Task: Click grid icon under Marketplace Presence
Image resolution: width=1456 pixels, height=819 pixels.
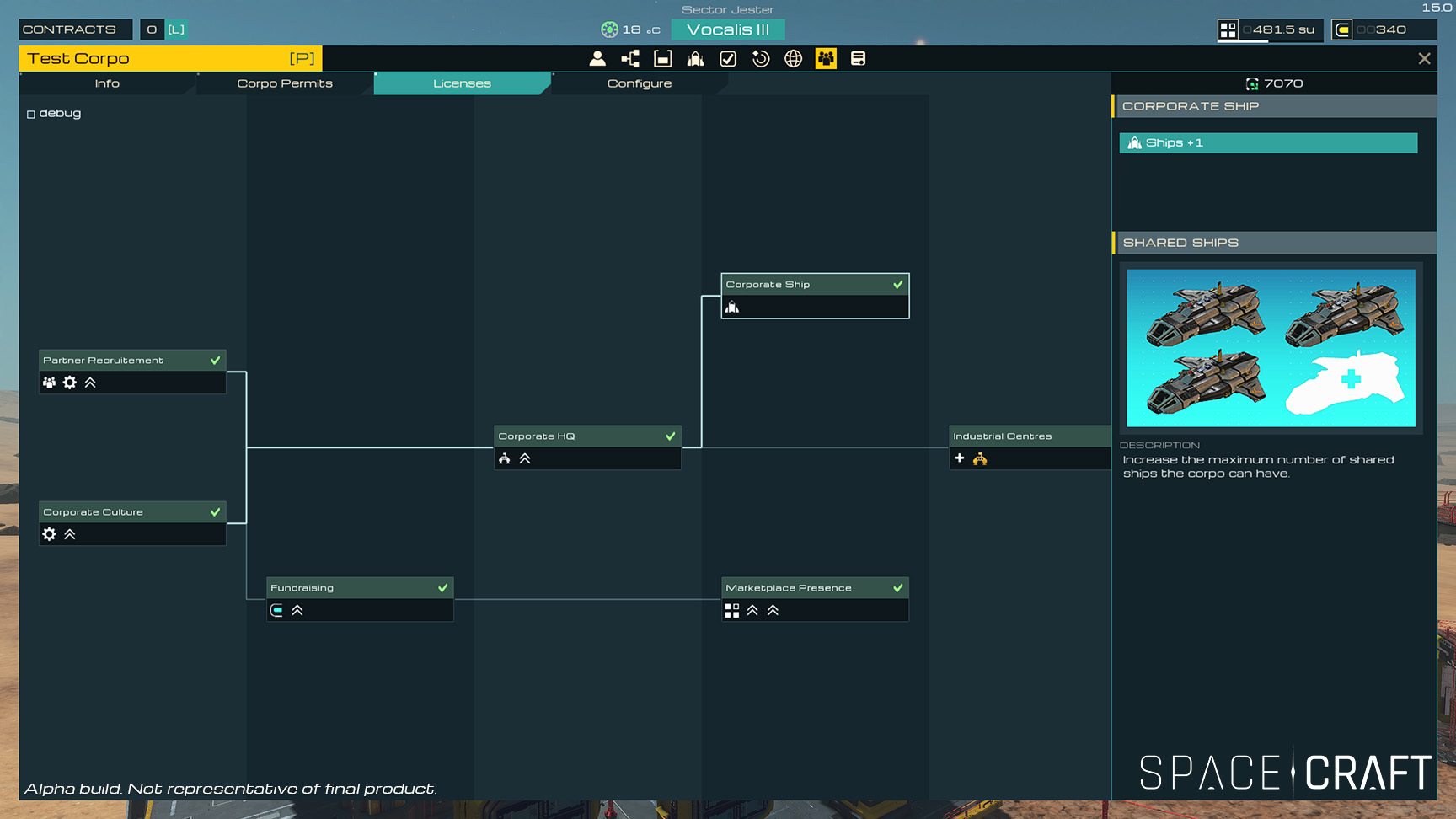Action: 731,610
